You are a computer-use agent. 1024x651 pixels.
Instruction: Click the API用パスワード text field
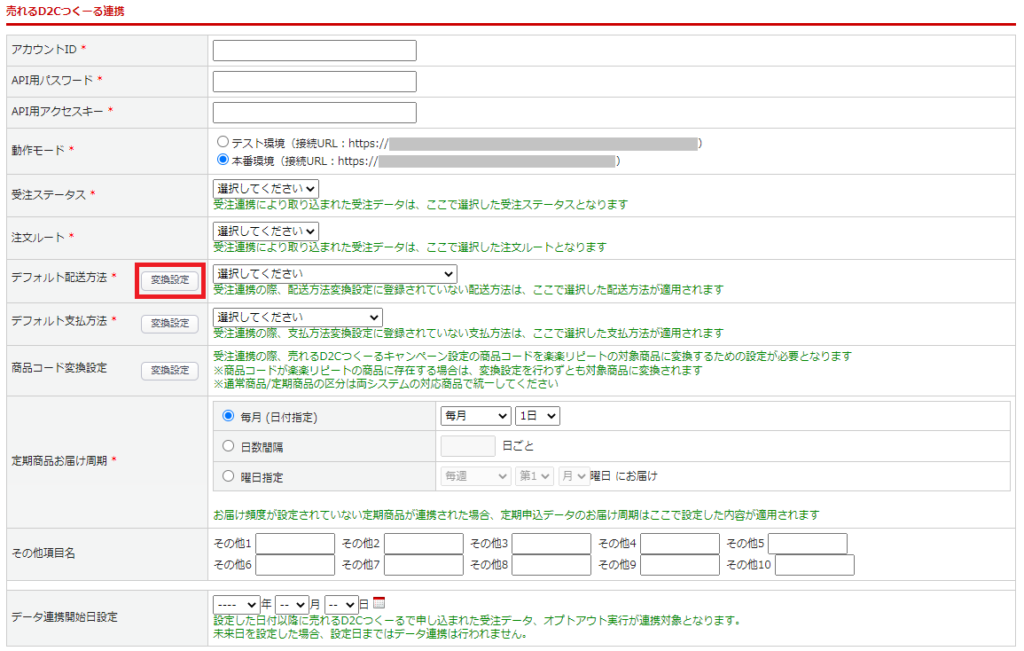(x=314, y=82)
